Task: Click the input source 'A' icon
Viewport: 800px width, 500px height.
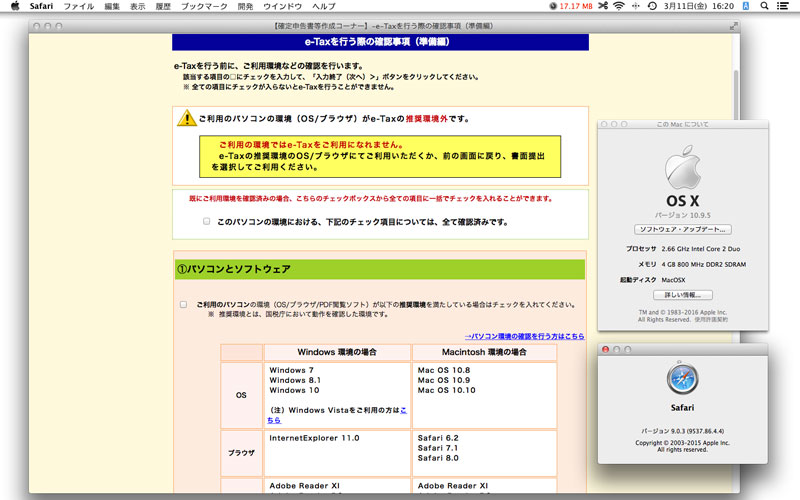Action: [x=746, y=6]
